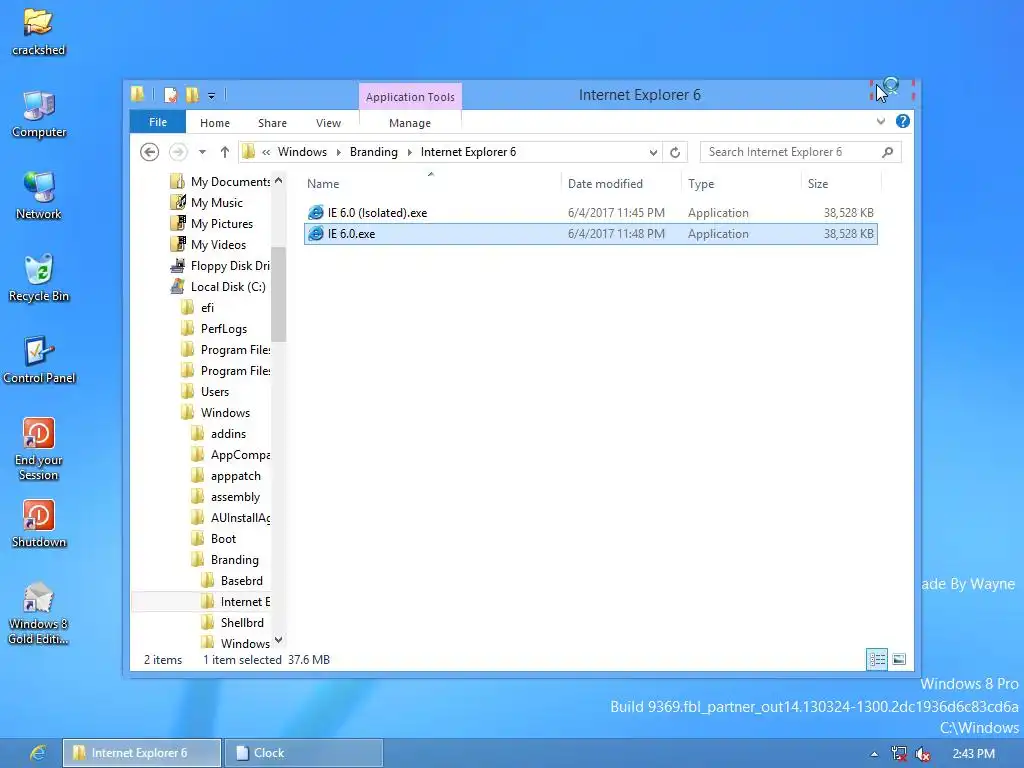Click the Shutdown desktop shortcut
1024x768 pixels.
click(x=39, y=524)
